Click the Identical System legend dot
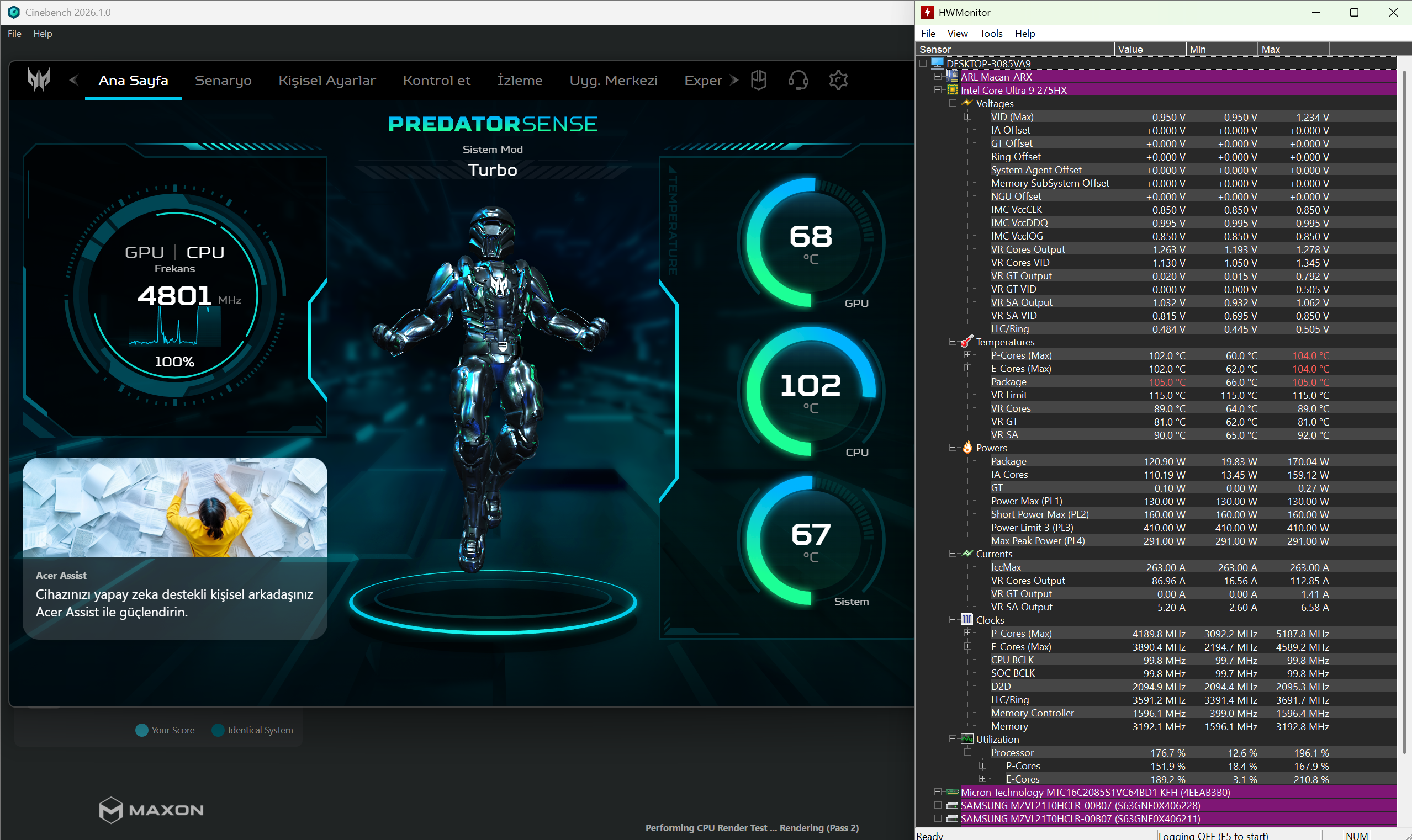This screenshot has width=1412, height=840. [218, 730]
